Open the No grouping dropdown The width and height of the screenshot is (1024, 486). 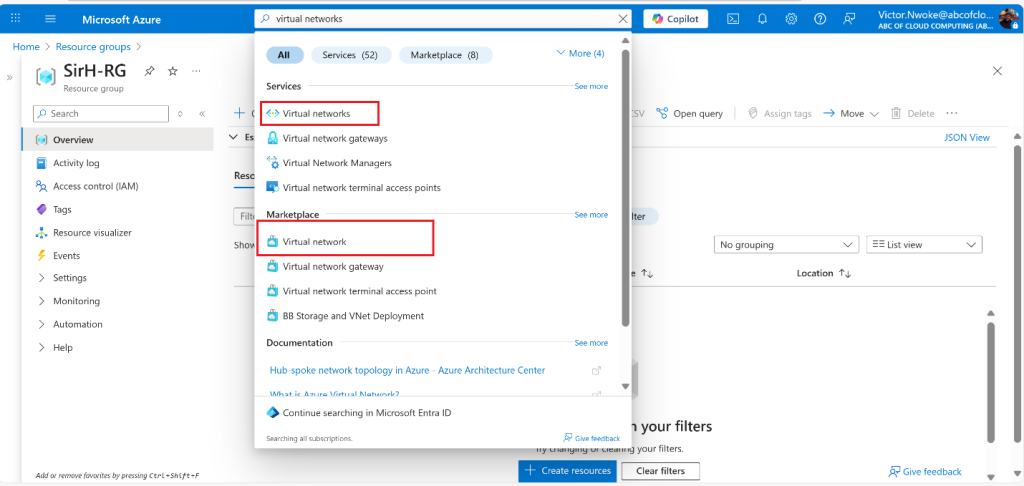[788, 244]
